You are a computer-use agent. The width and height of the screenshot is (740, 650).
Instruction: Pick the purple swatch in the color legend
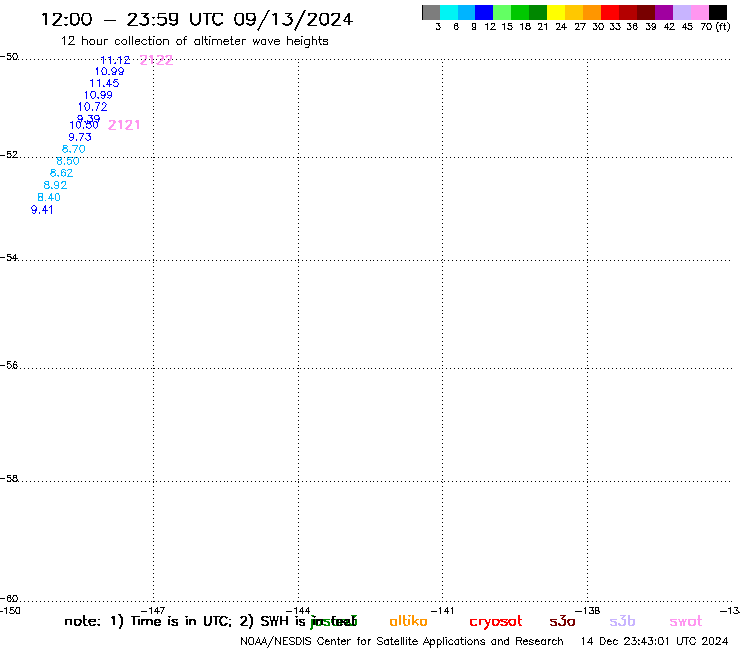click(664, 12)
